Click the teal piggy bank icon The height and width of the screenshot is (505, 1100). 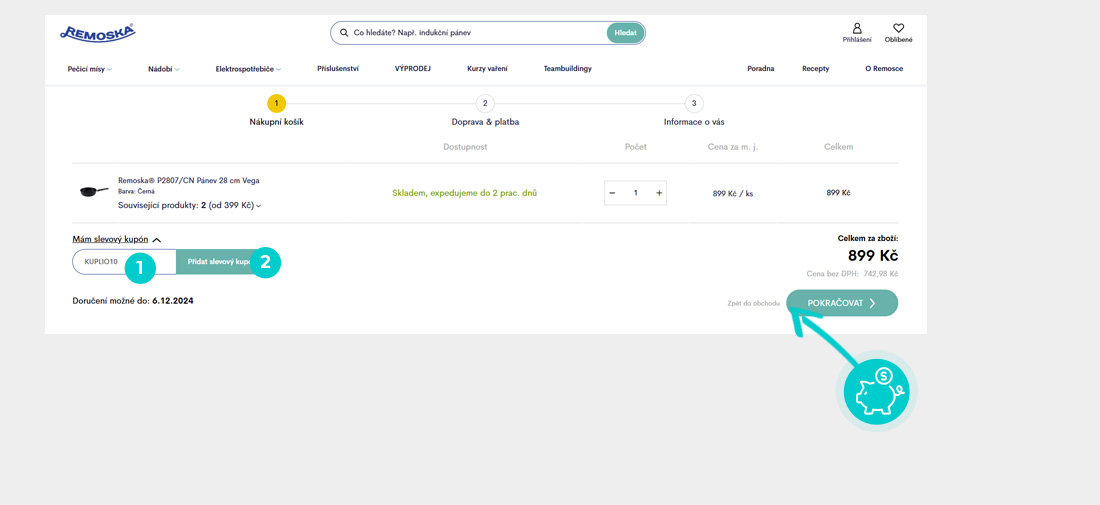(876, 390)
